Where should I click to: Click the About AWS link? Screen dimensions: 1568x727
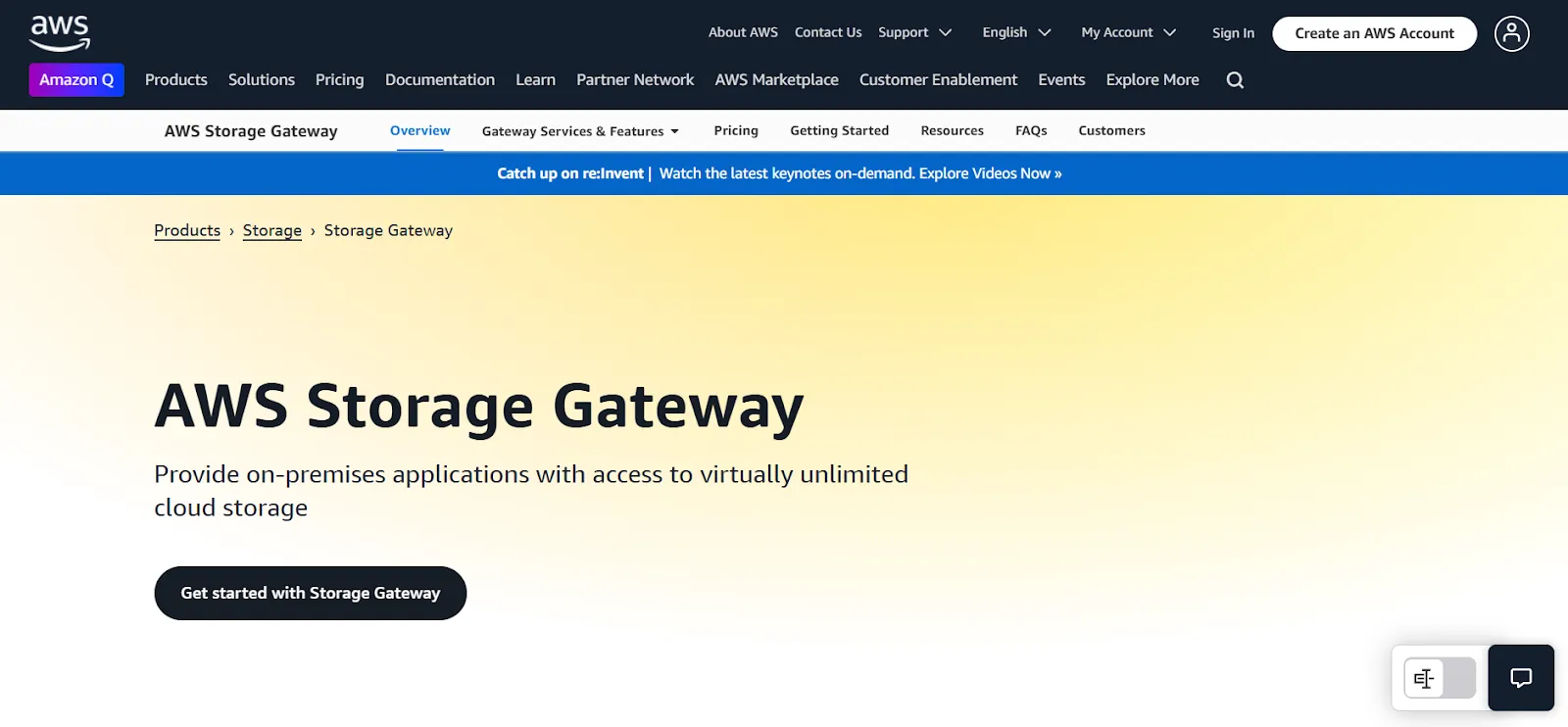(743, 32)
